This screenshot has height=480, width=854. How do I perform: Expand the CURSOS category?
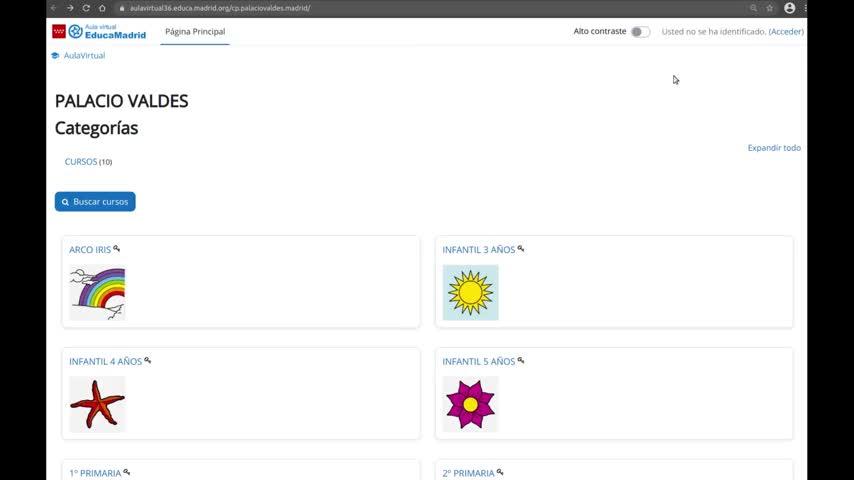81,162
